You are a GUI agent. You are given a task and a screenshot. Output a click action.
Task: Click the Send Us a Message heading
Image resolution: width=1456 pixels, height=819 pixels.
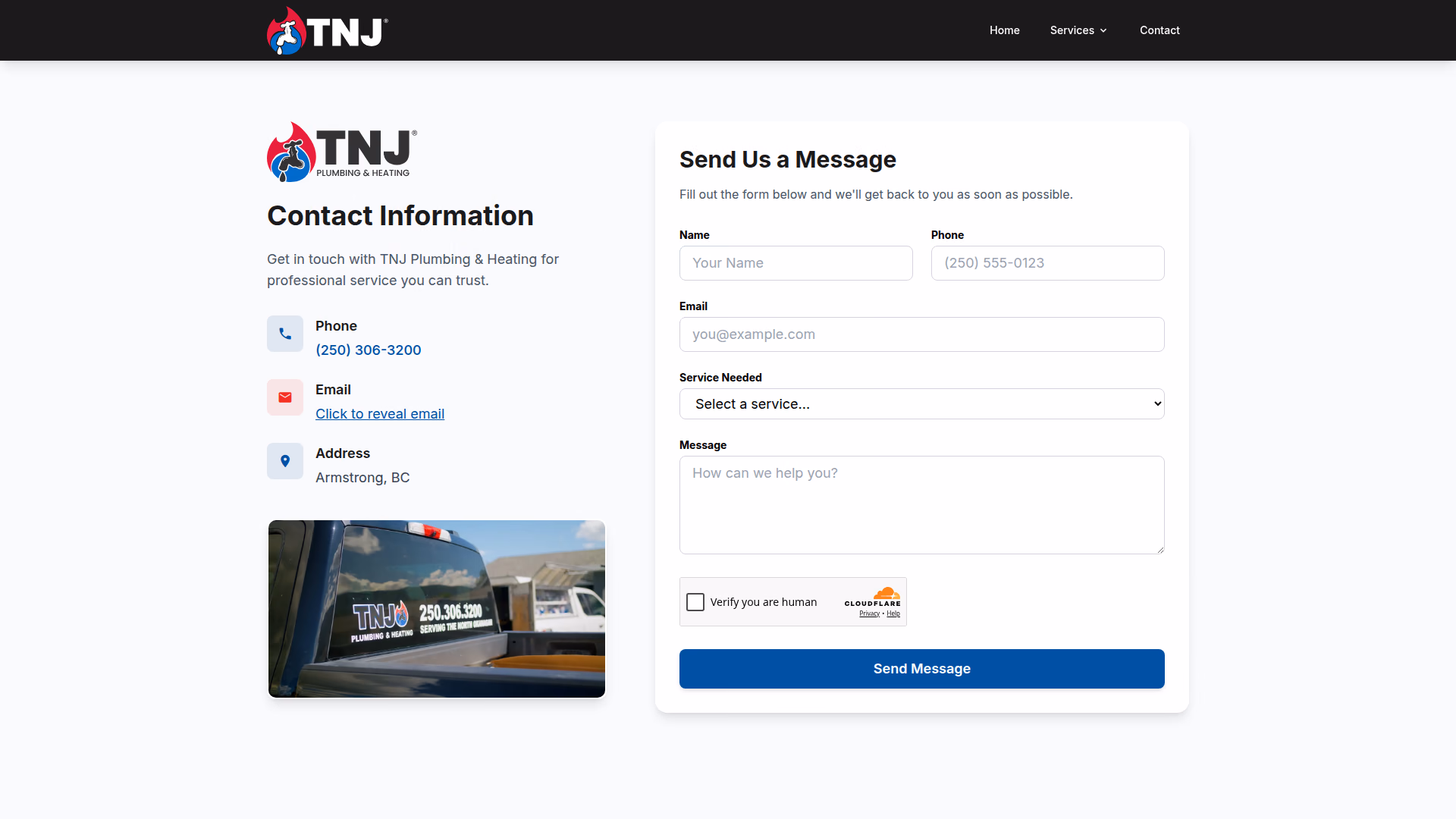(x=788, y=159)
